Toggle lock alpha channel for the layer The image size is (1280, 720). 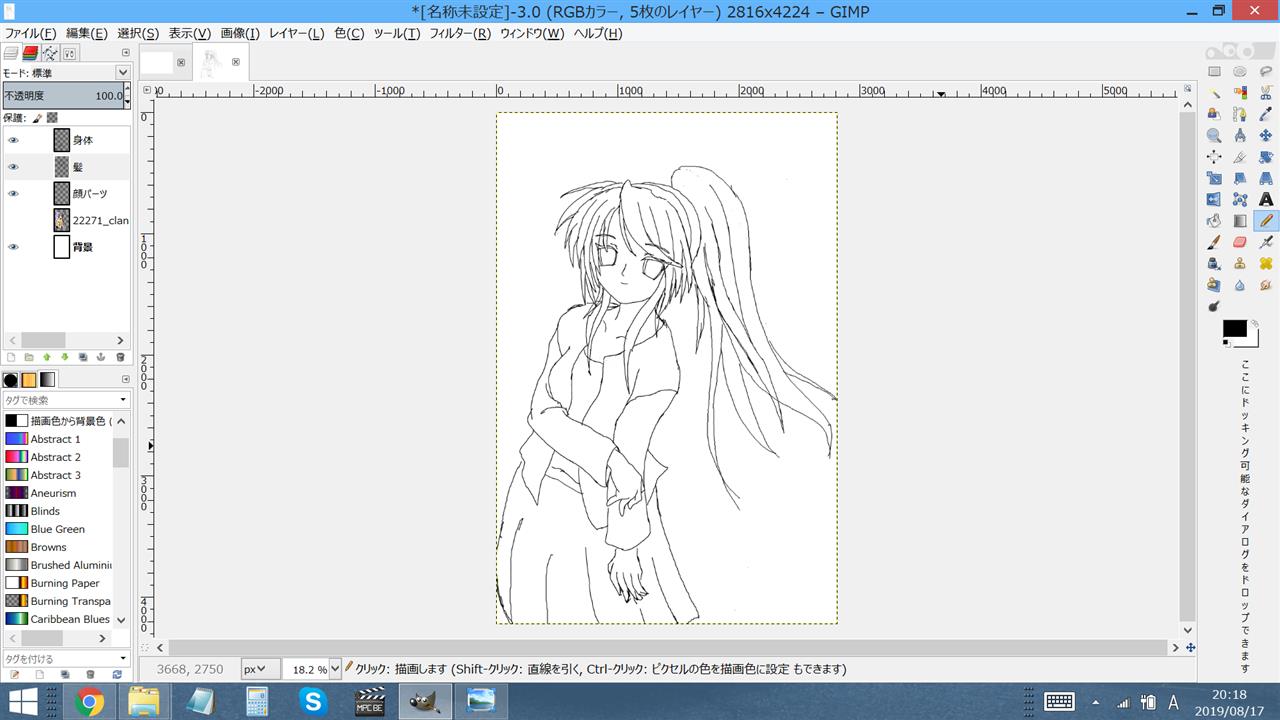(52, 117)
